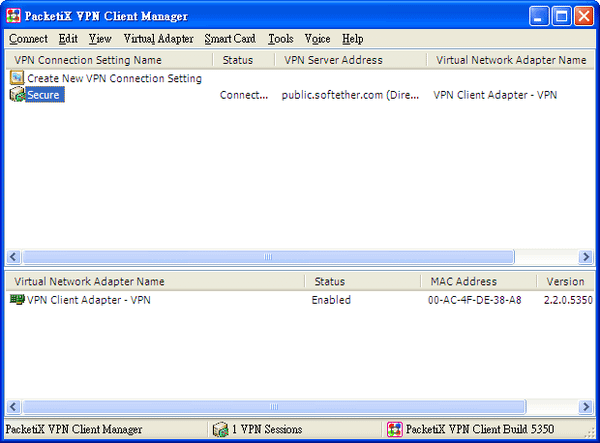Click PacketiX VPN Client Build 5350 text
Viewport: 600px width, 443px height.
(x=480, y=429)
